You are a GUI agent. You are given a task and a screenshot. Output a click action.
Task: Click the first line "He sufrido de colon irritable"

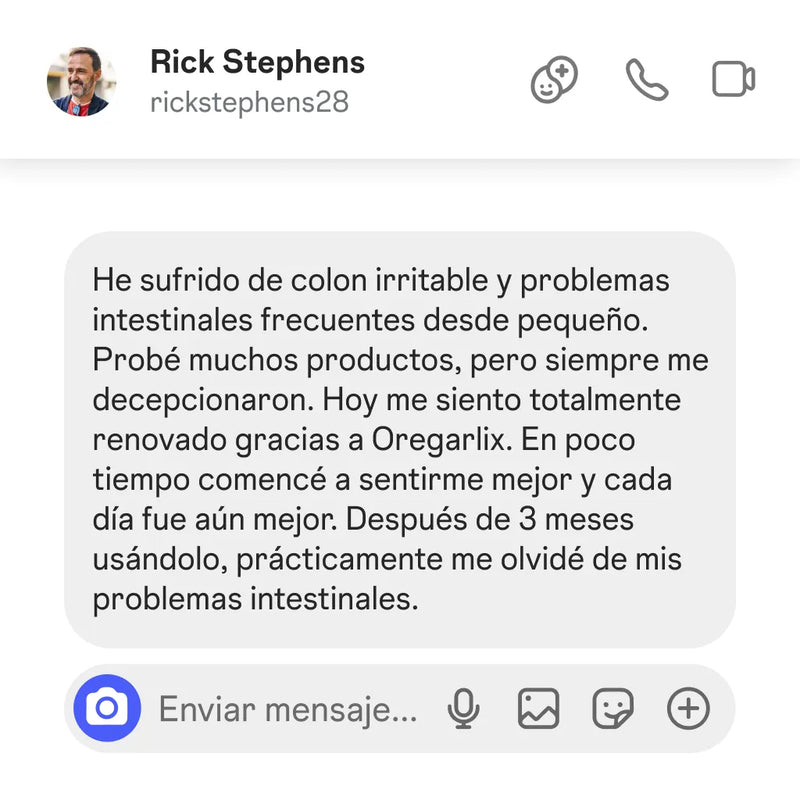click(290, 281)
